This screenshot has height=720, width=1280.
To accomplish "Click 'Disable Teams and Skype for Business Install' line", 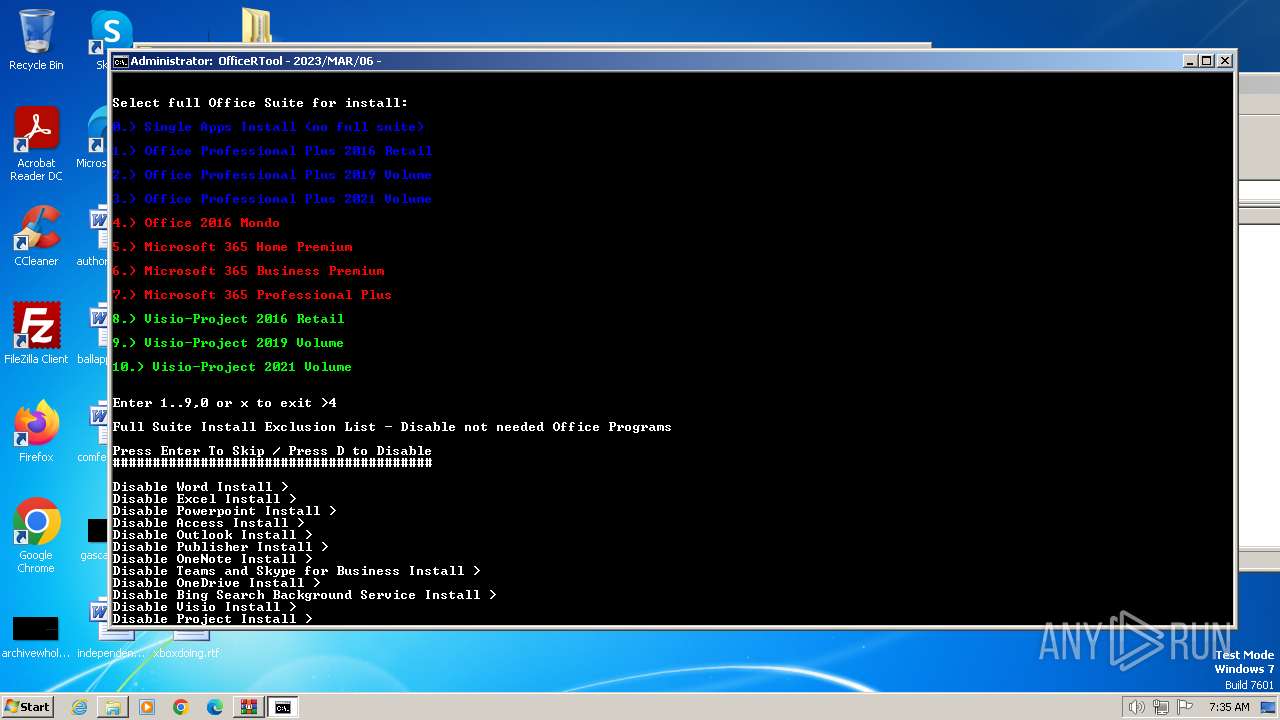I will (296, 571).
